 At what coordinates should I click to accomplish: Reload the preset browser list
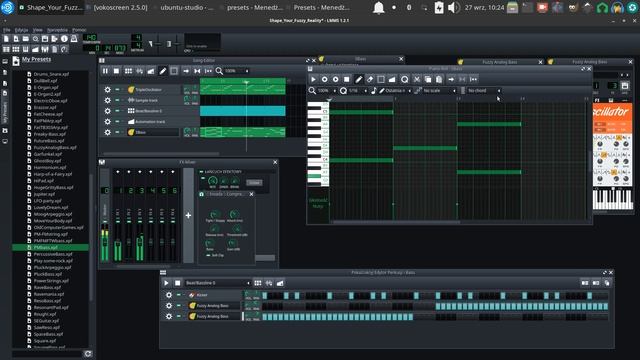pos(88,354)
